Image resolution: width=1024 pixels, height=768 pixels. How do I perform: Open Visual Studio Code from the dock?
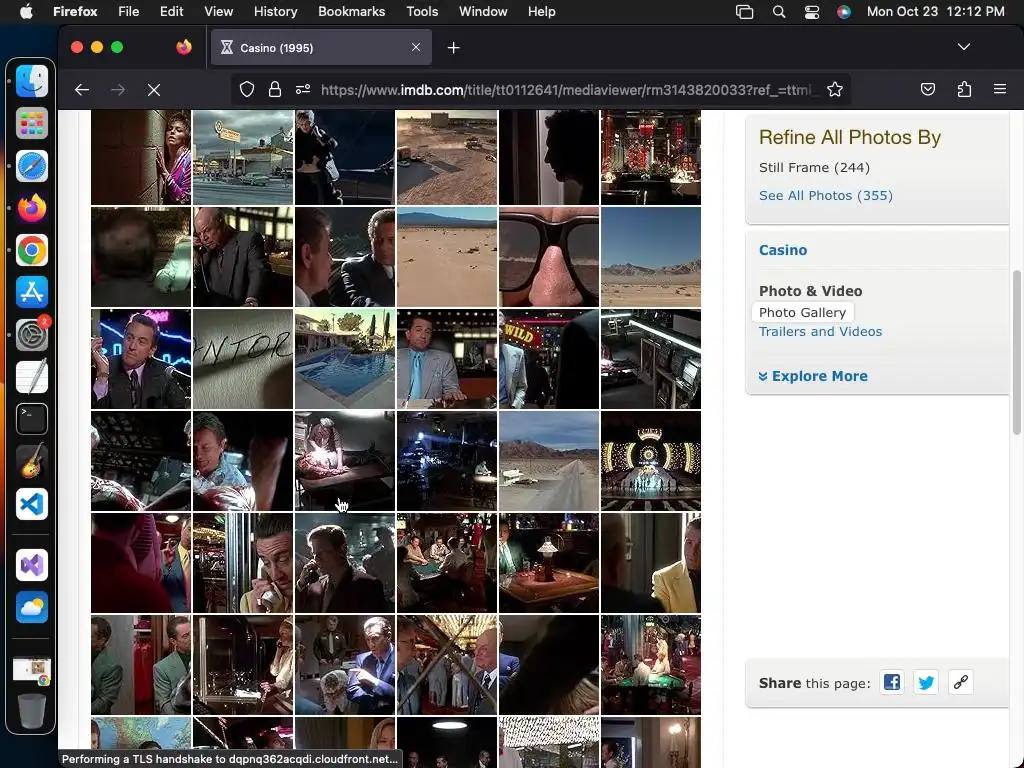(x=32, y=504)
